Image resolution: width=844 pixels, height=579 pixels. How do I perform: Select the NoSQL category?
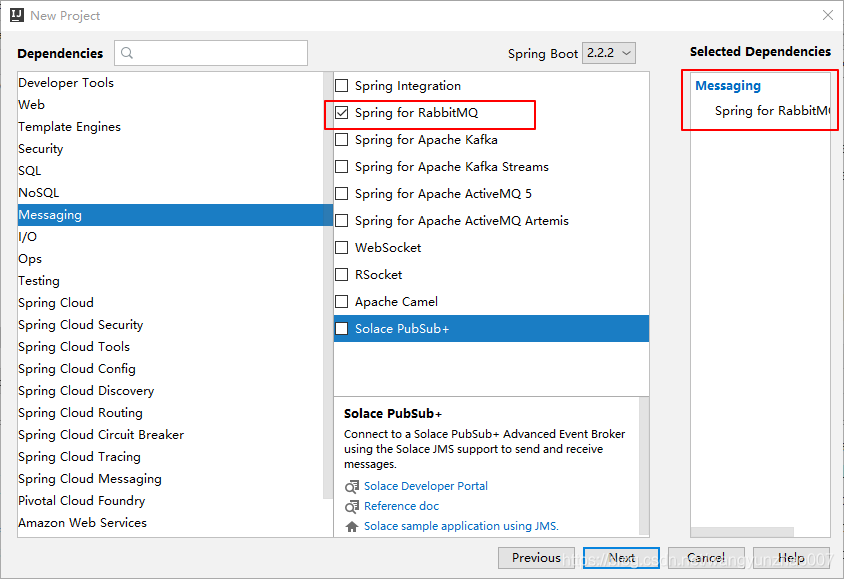(x=170, y=193)
